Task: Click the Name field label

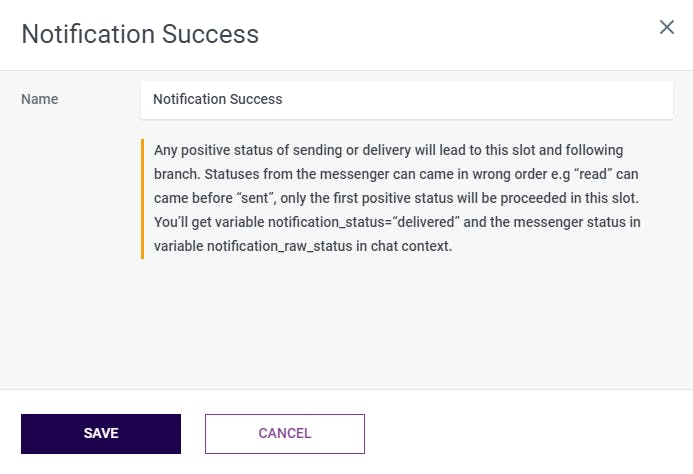Action: [x=40, y=99]
